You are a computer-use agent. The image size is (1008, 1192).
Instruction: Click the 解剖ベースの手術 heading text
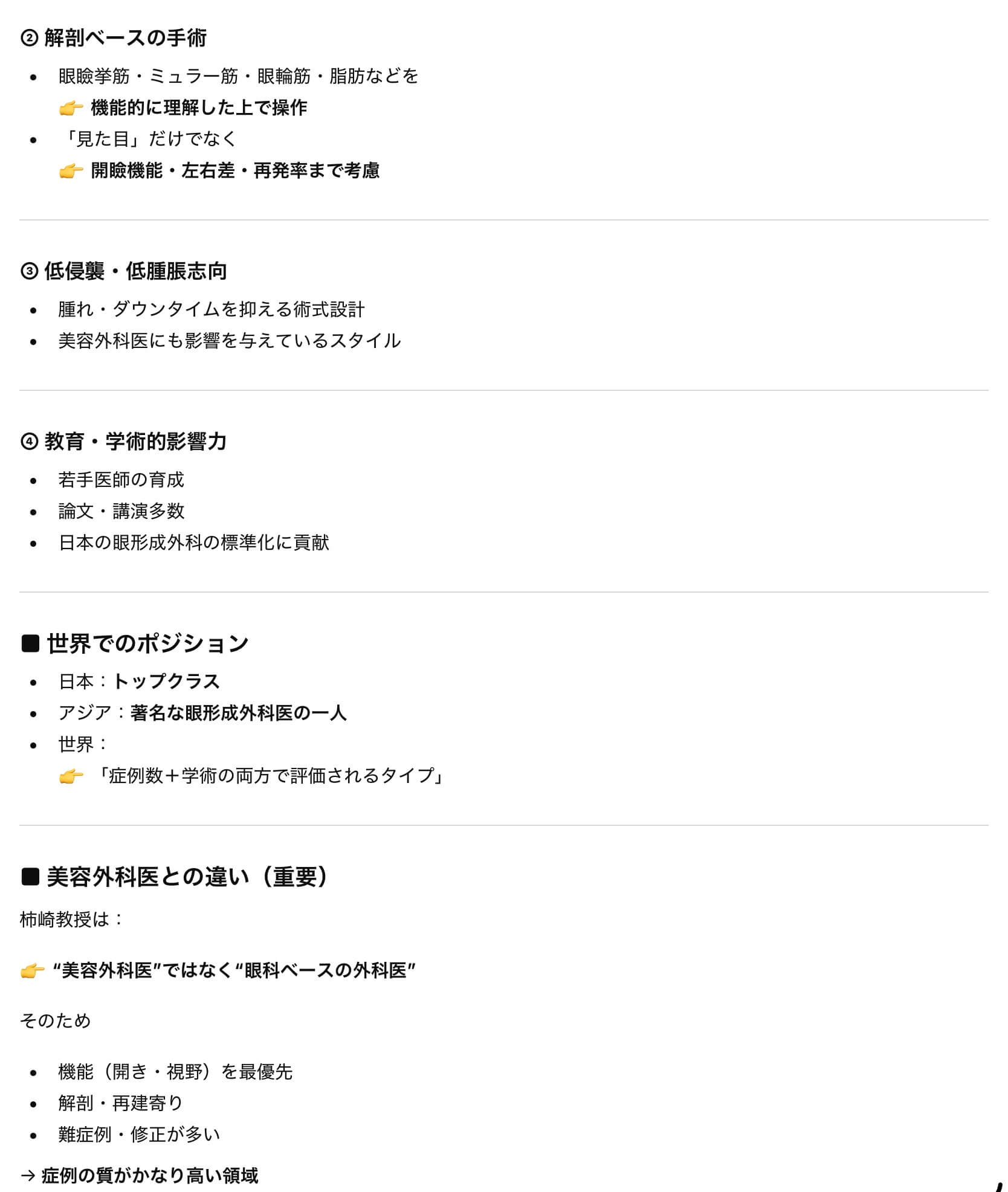(x=126, y=38)
